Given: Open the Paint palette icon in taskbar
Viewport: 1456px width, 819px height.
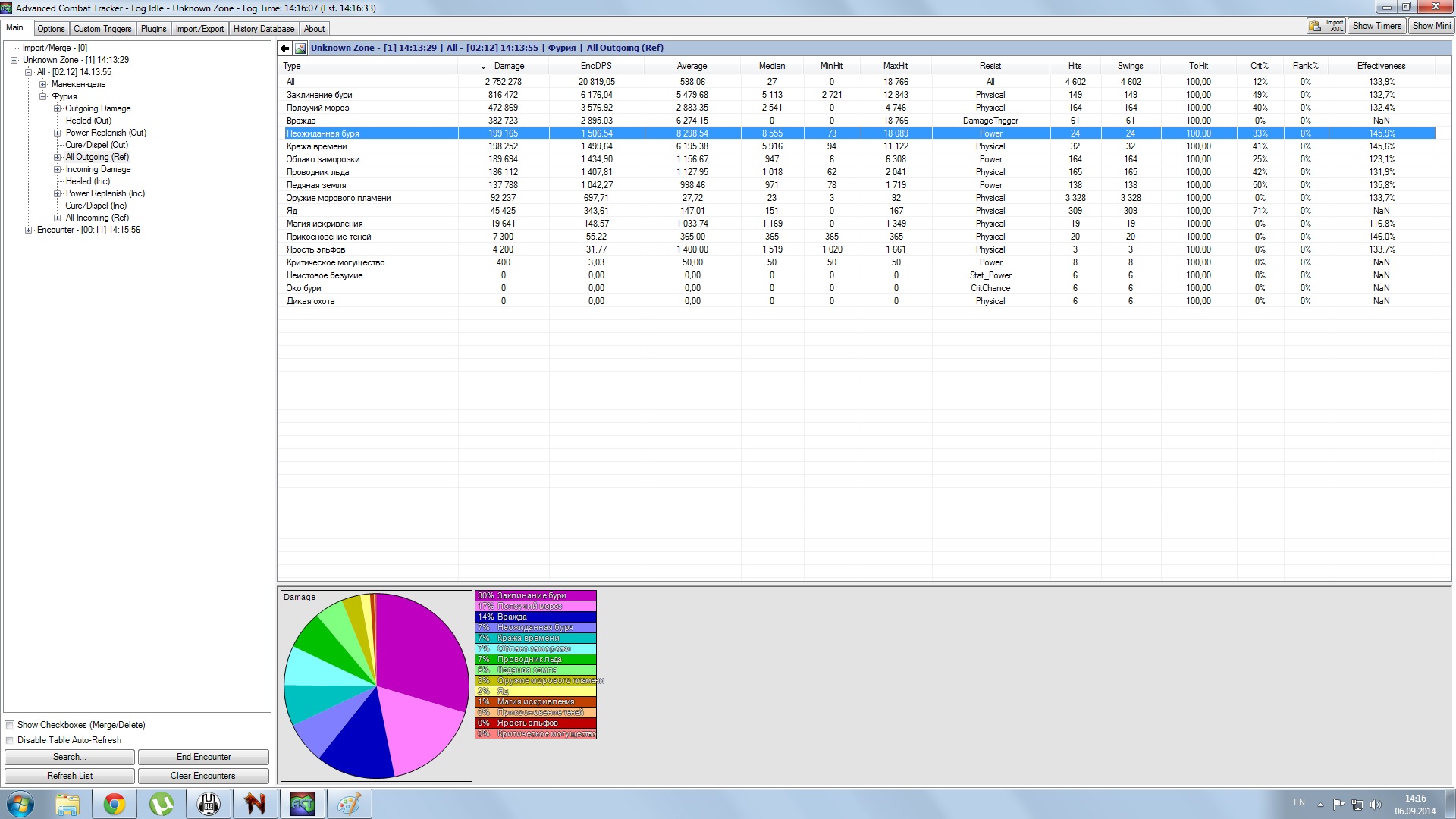Looking at the screenshot, I should coord(350,804).
